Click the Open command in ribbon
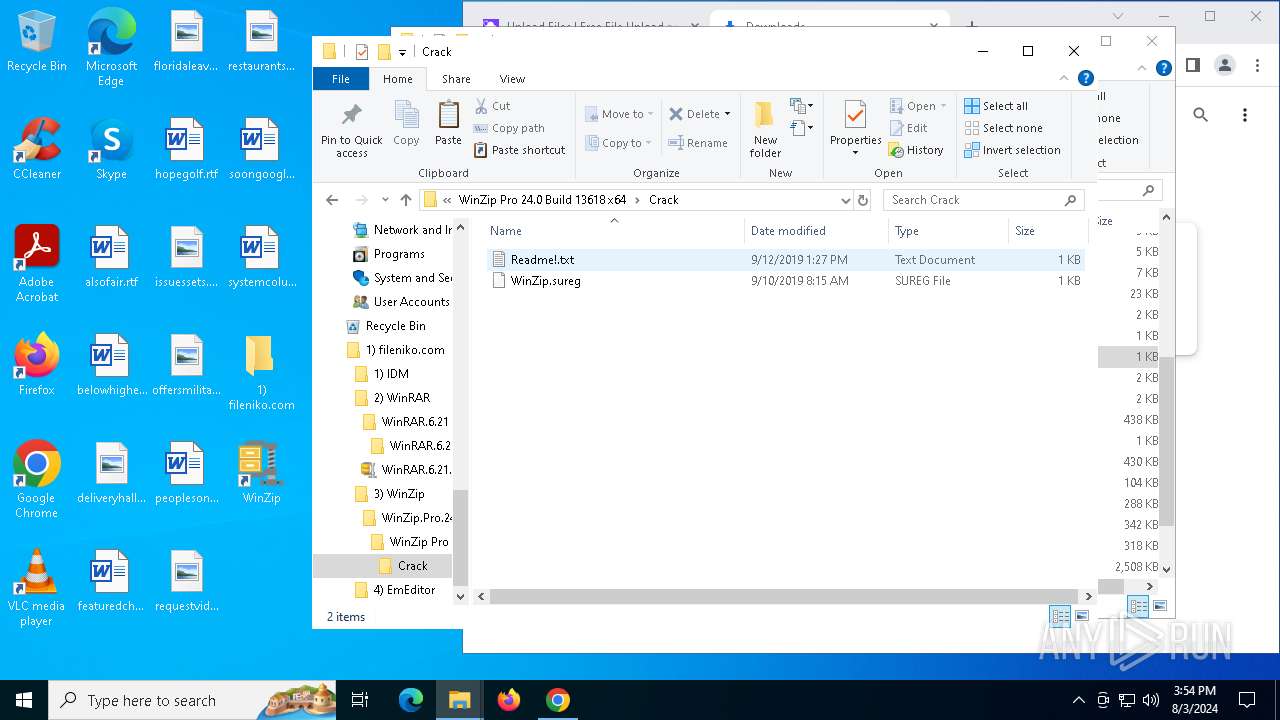The width and height of the screenshot is (1280, 720). tap(912, 106)
